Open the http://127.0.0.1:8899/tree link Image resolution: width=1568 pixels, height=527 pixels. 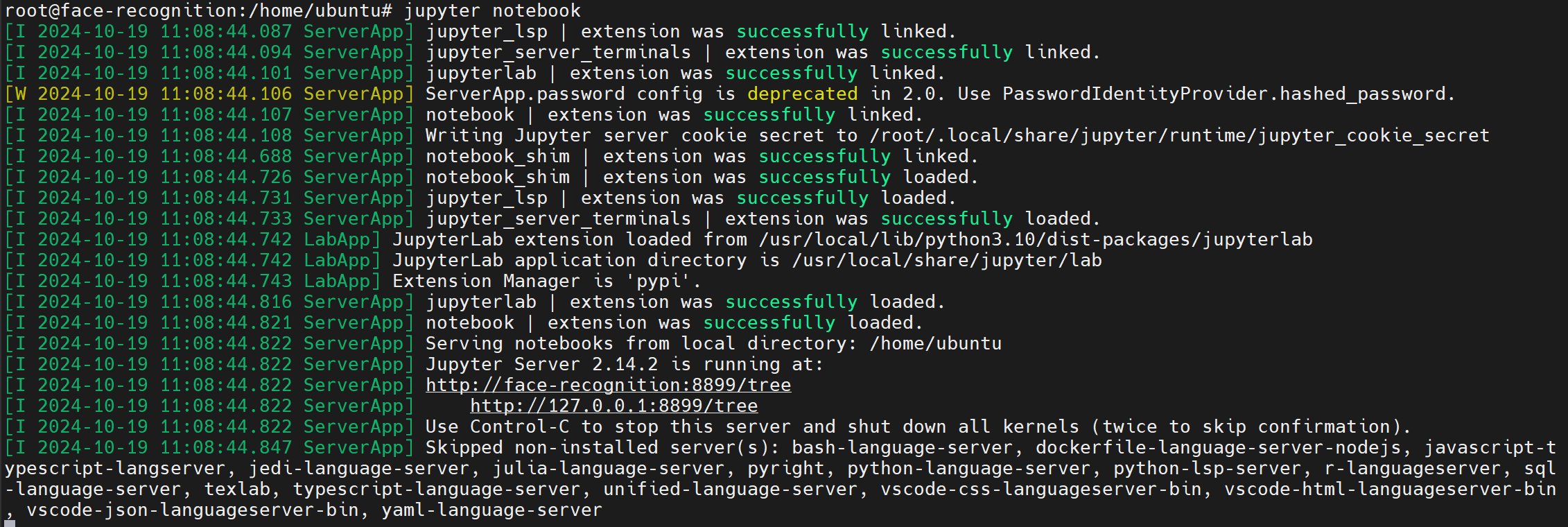[613, 406]
